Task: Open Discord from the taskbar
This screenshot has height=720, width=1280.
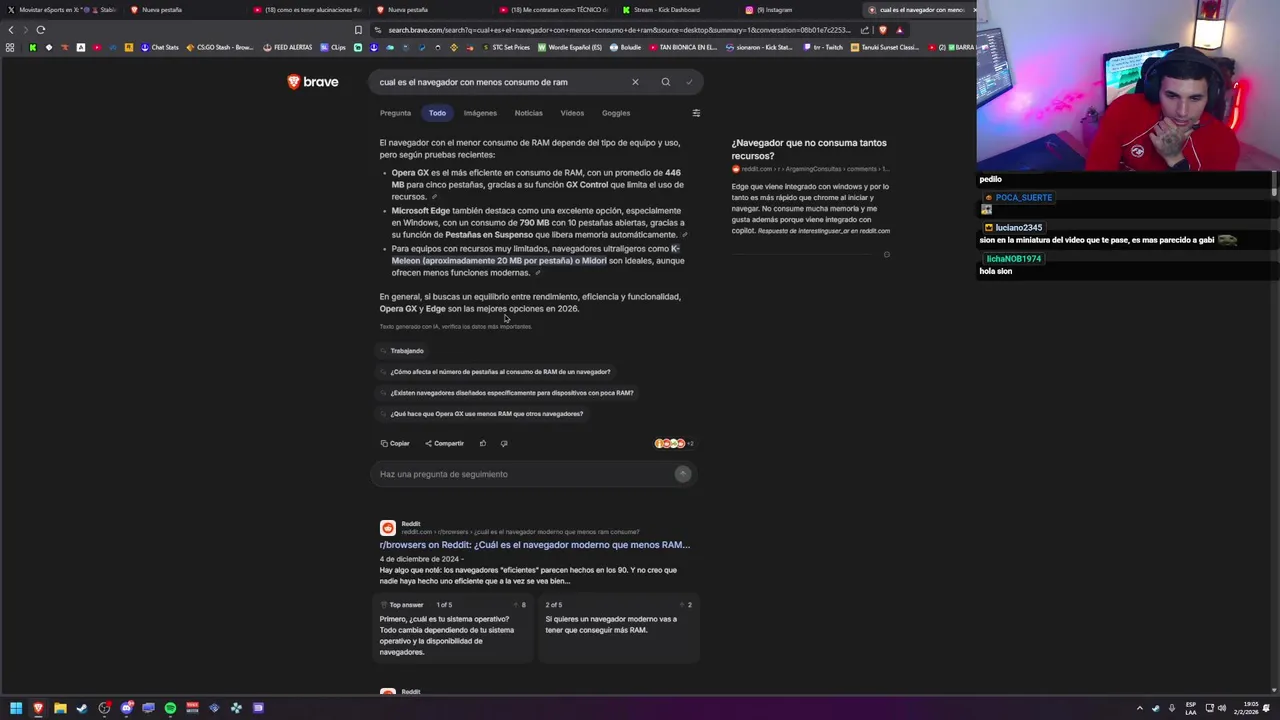Action: tap(126, 708)
